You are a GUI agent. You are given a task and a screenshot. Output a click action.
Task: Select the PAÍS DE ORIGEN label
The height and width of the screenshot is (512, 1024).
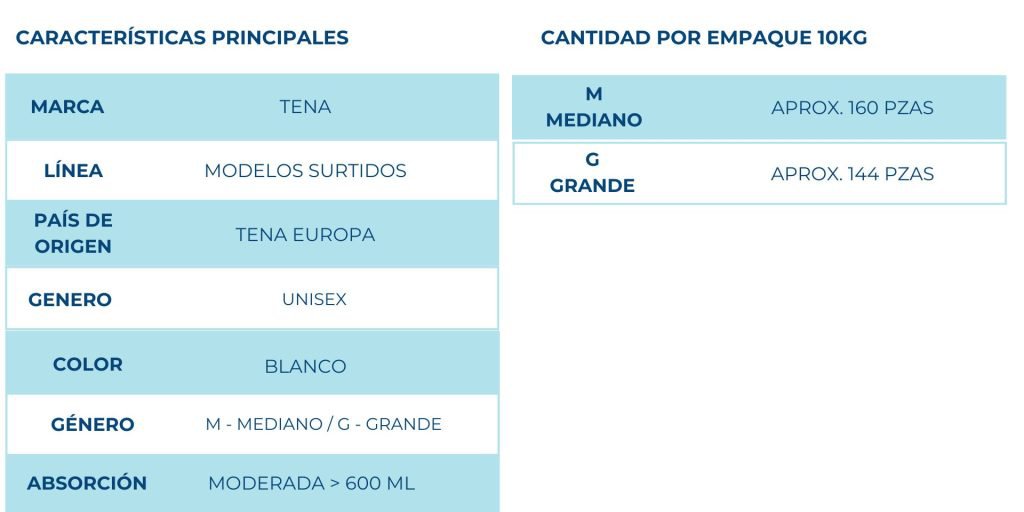pyautogui.click(x=73, y=234)
